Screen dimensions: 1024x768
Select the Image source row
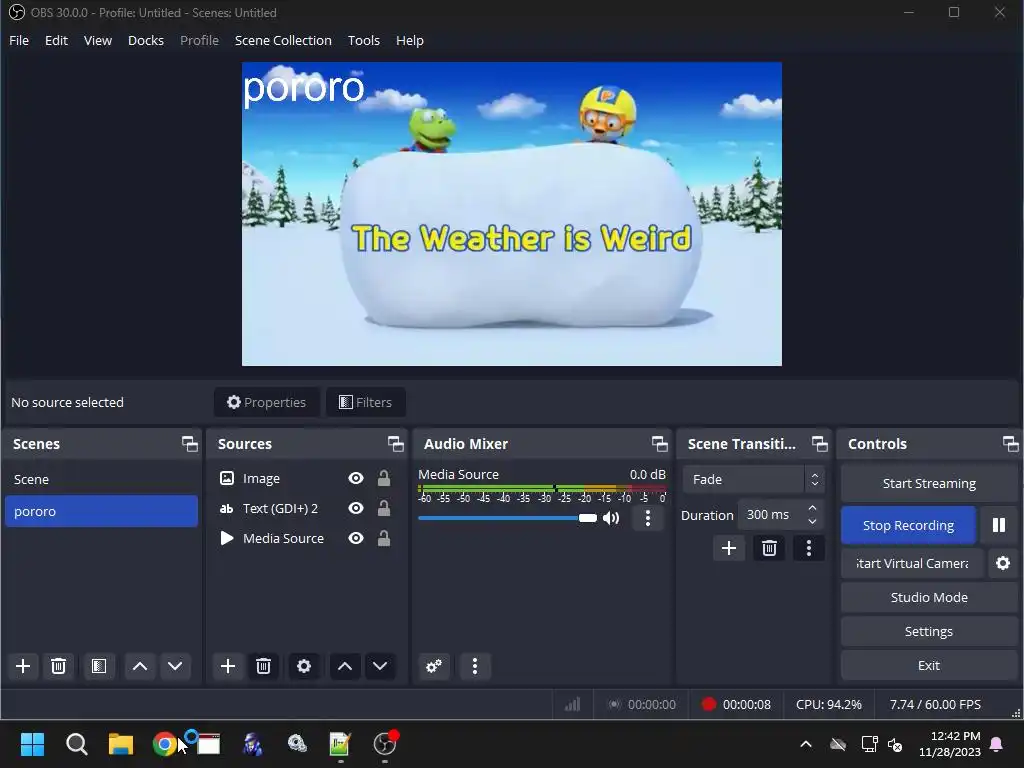306,479
